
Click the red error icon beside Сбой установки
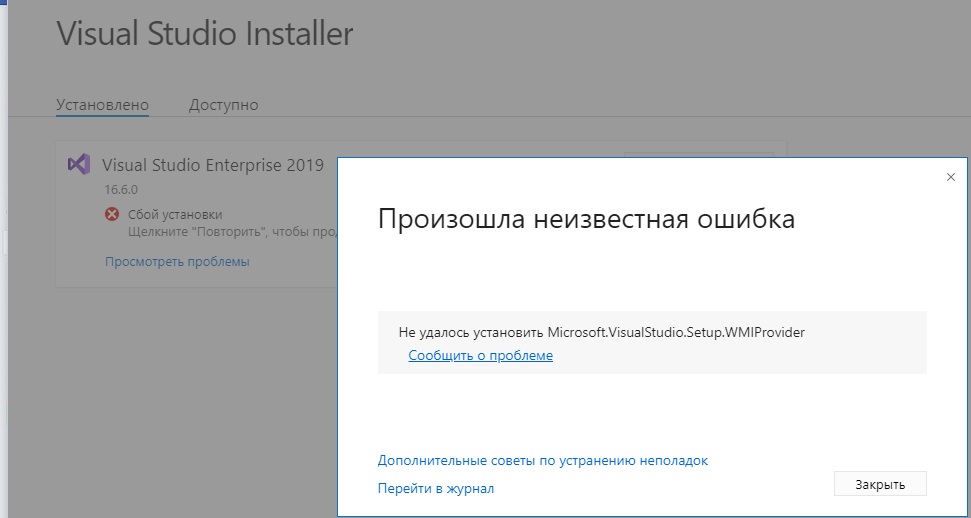[111, 214]
